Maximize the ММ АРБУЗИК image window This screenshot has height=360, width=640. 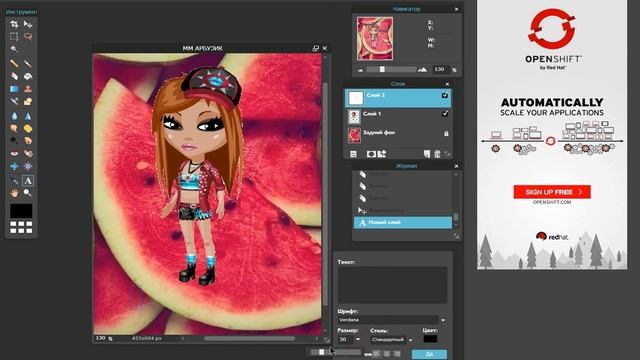(x=316, y=48)
